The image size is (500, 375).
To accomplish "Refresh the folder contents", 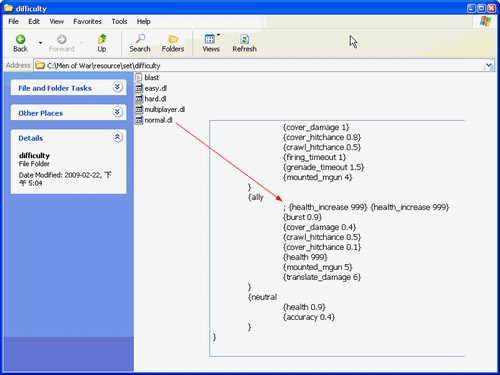I will pyautogui.click(x=244, y=43).
